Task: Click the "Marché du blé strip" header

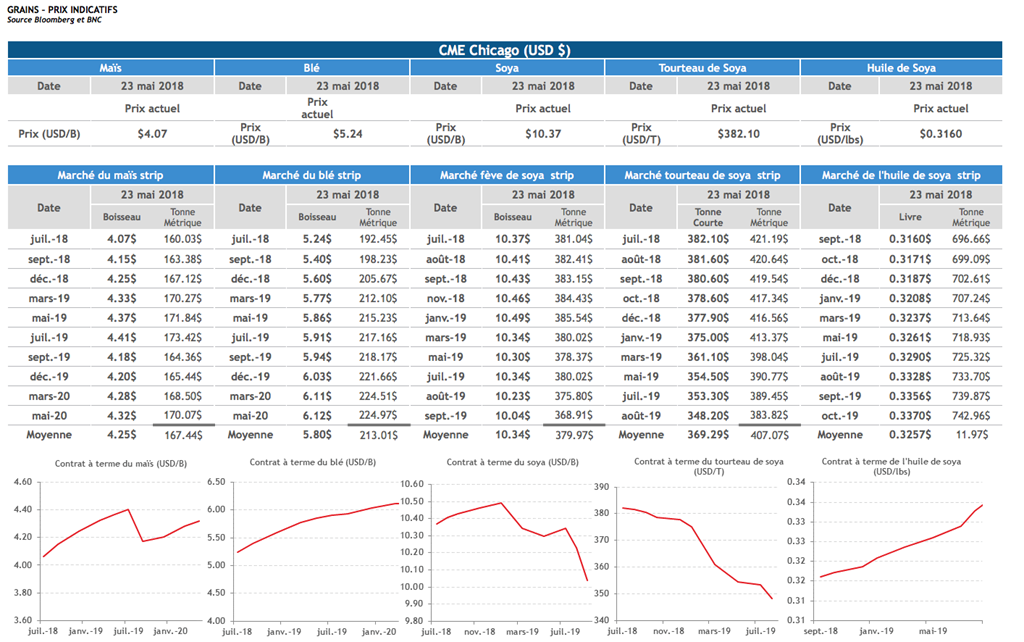Action: click(312, 175)
